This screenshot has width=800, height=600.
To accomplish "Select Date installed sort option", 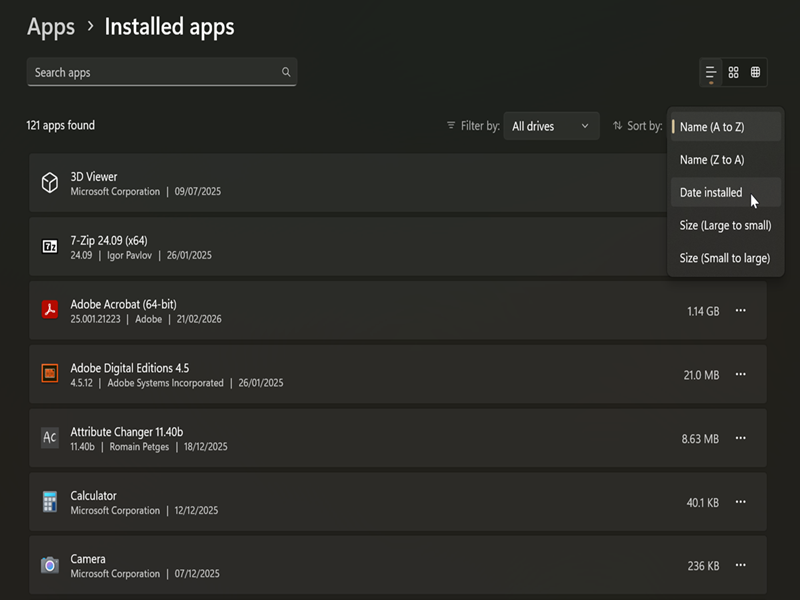I will (711, 192).
